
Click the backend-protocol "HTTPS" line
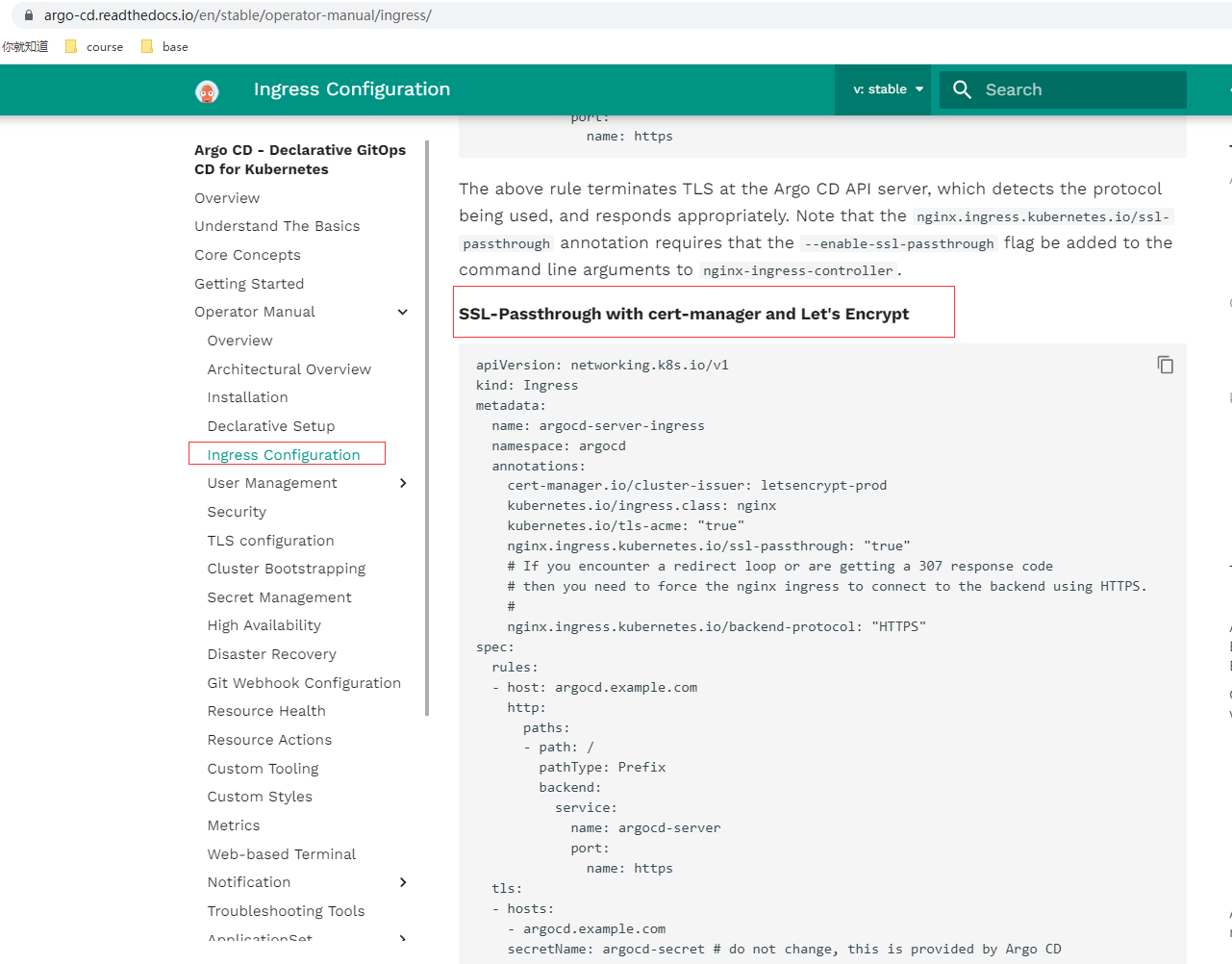point(717,626)
